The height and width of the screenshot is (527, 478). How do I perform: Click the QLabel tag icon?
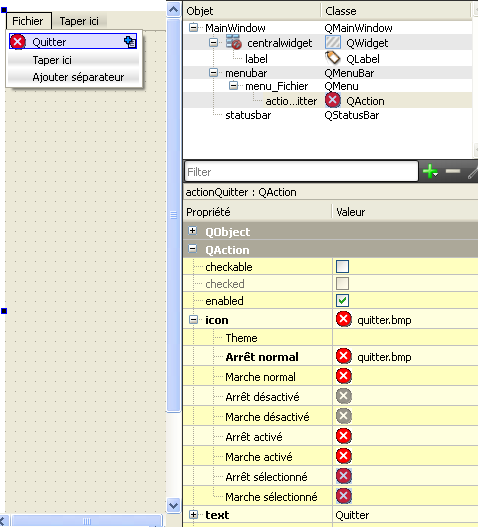[x=333, y=58]
